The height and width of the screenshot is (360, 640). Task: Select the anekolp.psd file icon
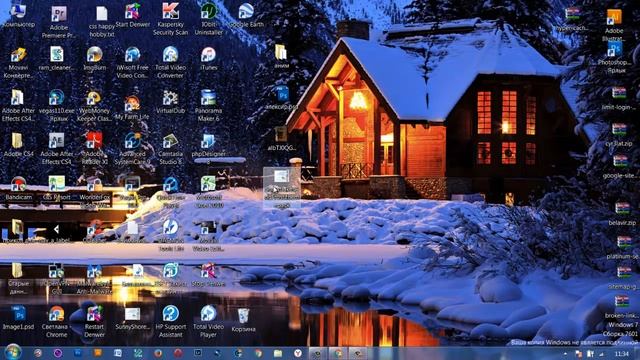281,98
